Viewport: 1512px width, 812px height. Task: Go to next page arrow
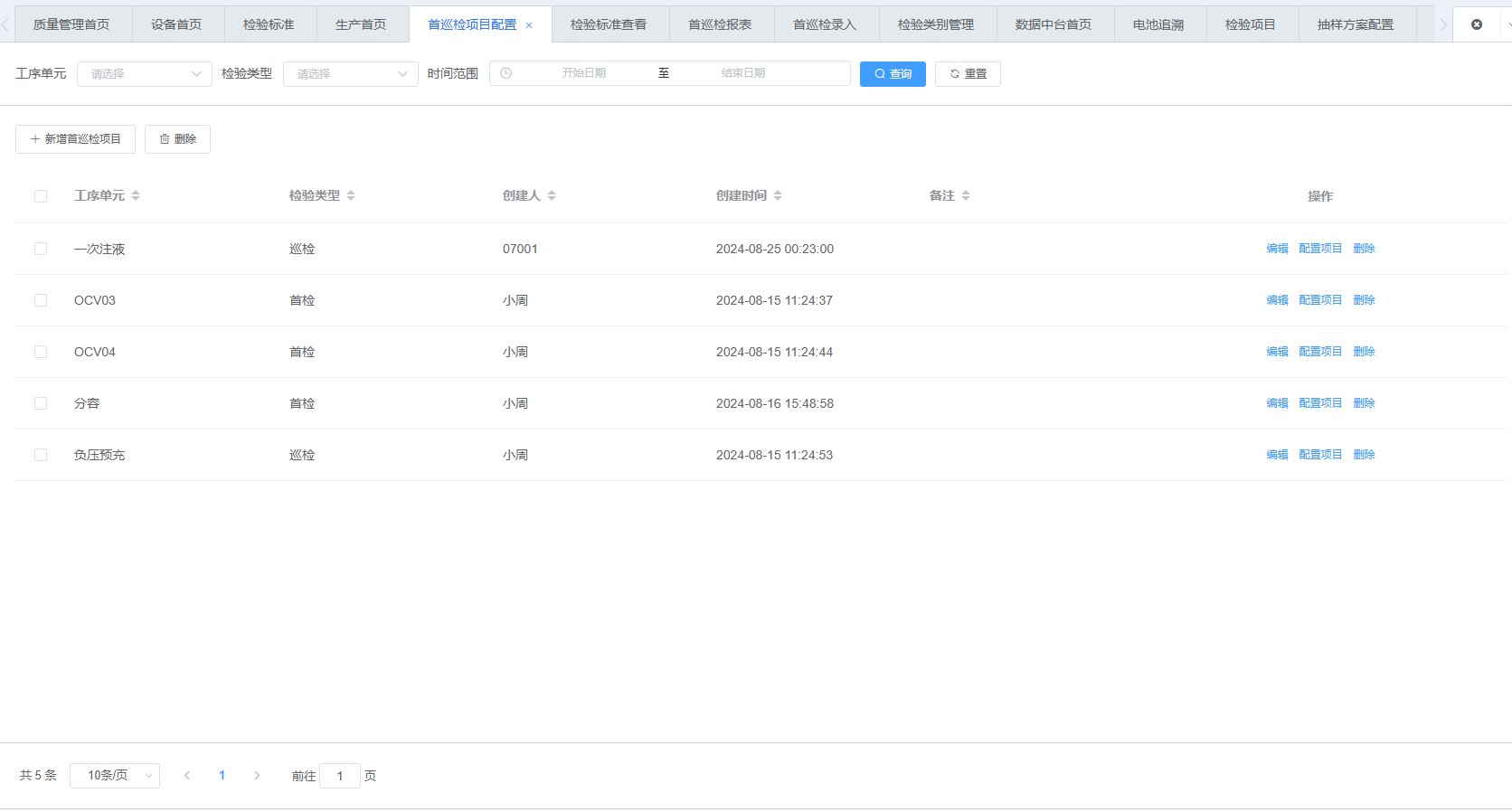257,776
